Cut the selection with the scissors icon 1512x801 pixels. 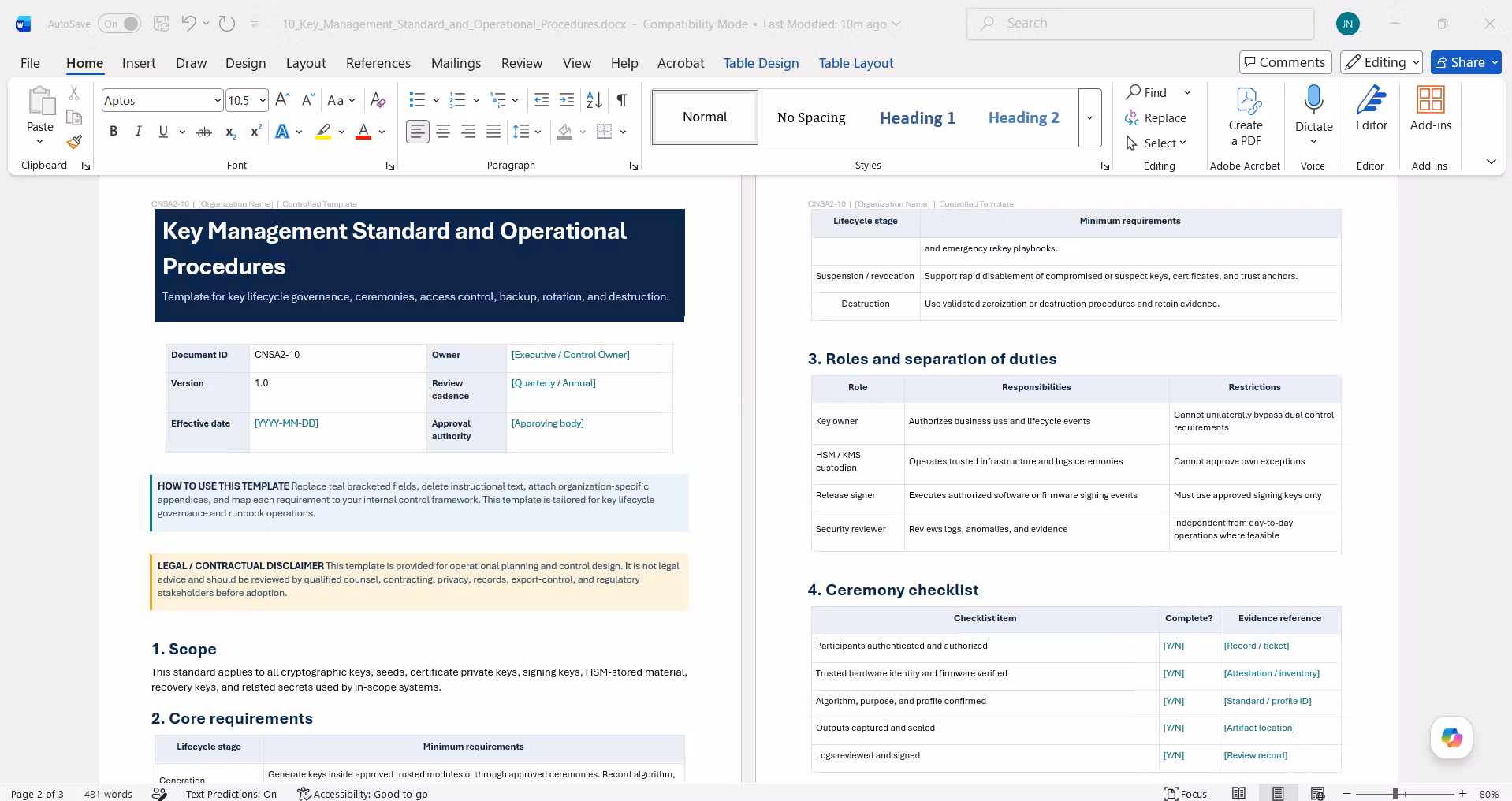(74, 93)
